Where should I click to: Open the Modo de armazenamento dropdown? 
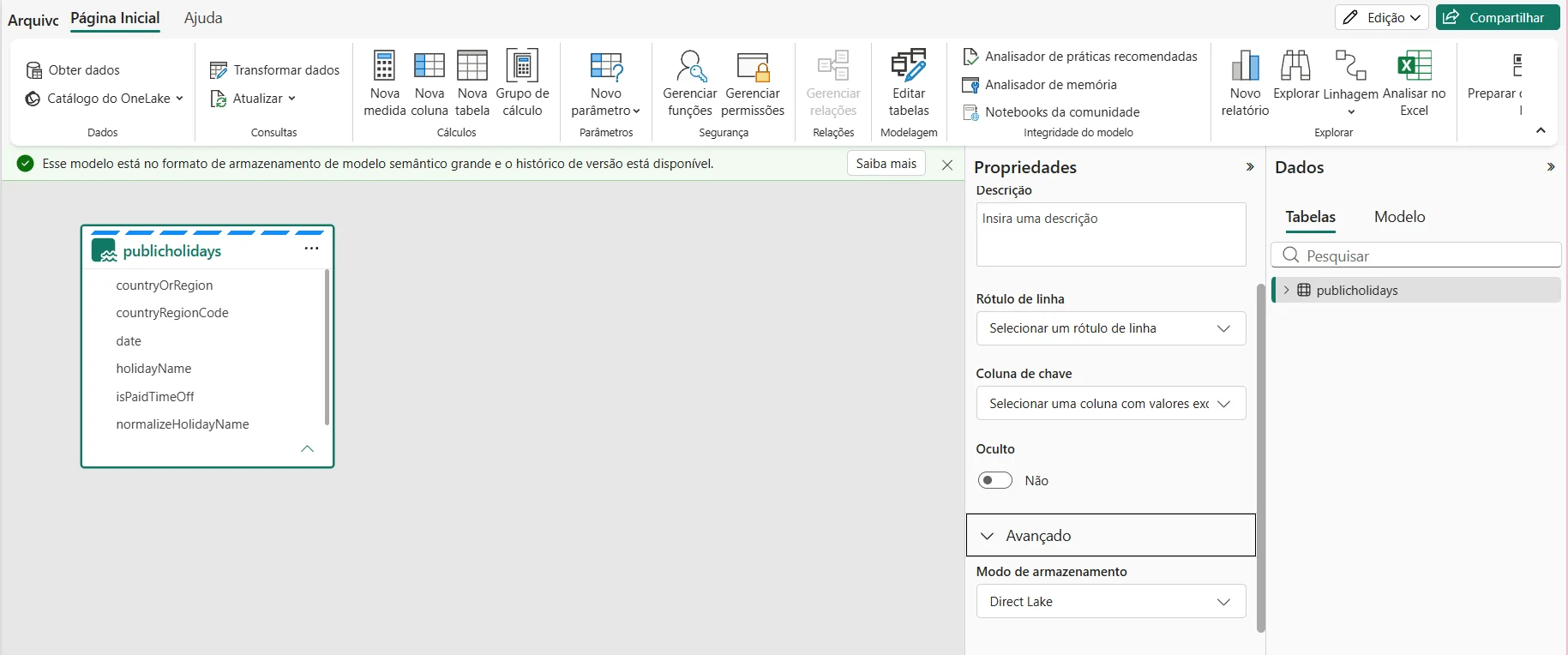point(1111,602)
